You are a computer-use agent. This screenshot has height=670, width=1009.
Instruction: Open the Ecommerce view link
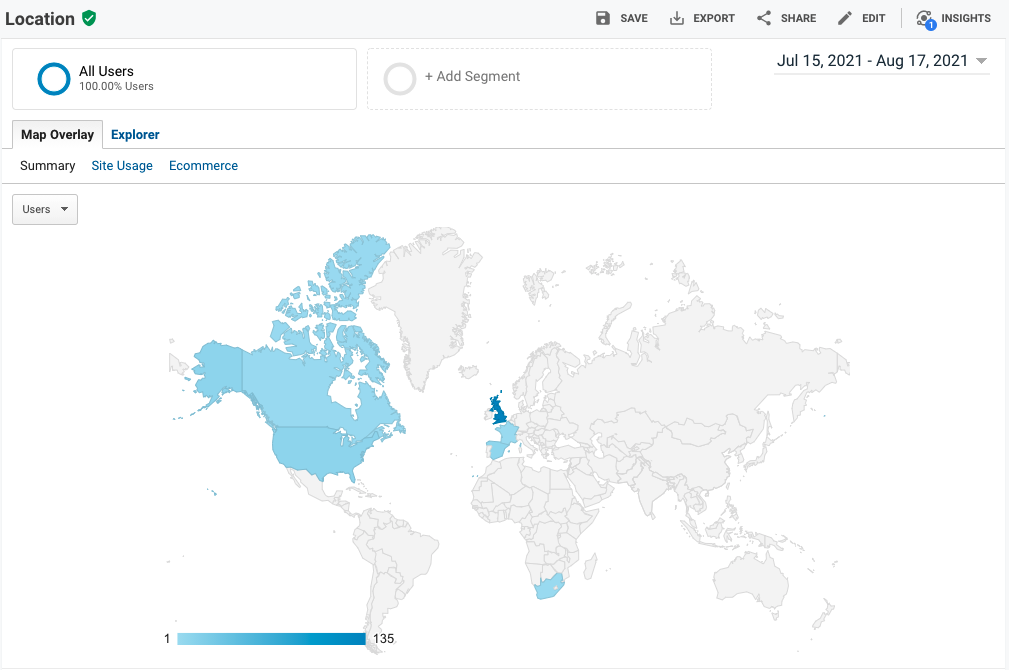(203, 165)
